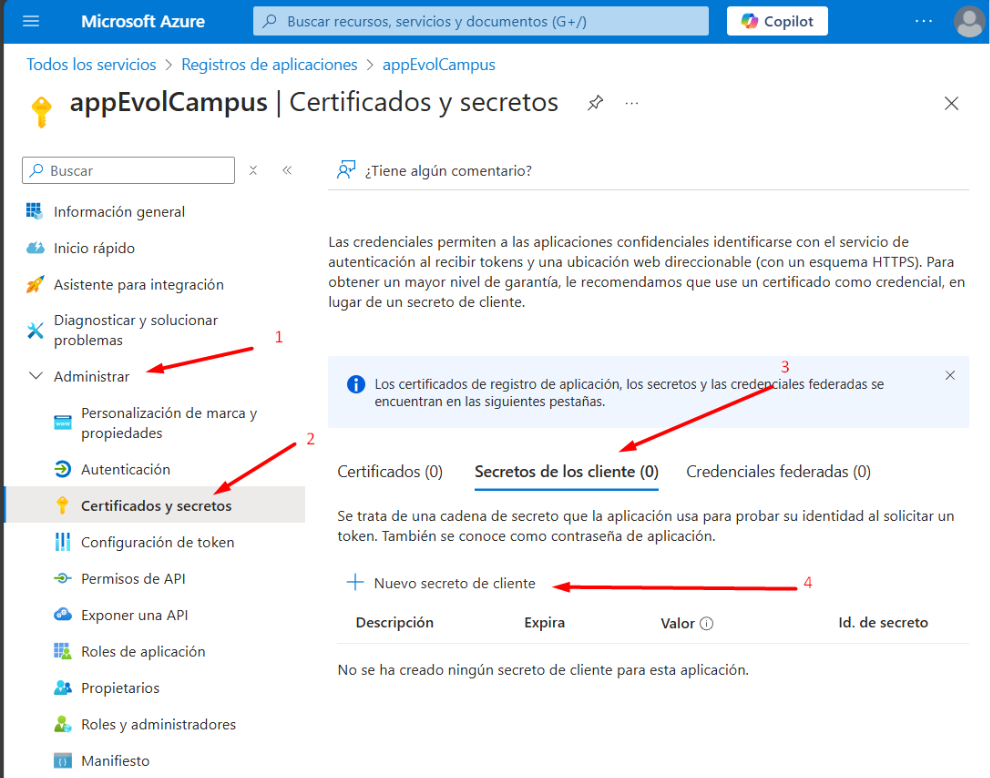This screenshot has width=990, height=778.
Task: Open Manifiesto icon
Action: tap(63, 760)
